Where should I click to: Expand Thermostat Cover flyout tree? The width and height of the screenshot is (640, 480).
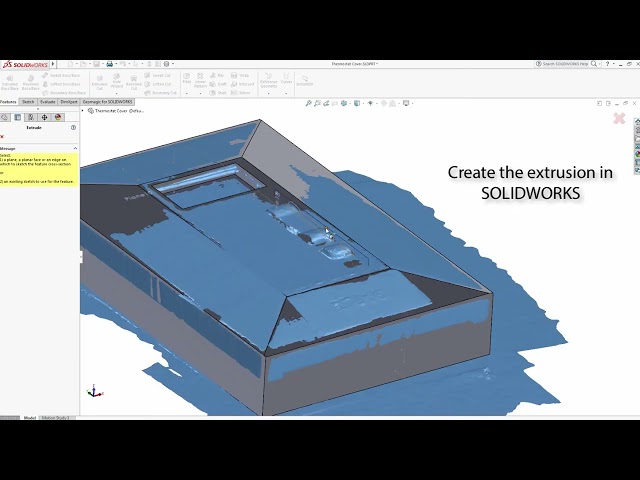pyautogui.click(x=82, y=111)
